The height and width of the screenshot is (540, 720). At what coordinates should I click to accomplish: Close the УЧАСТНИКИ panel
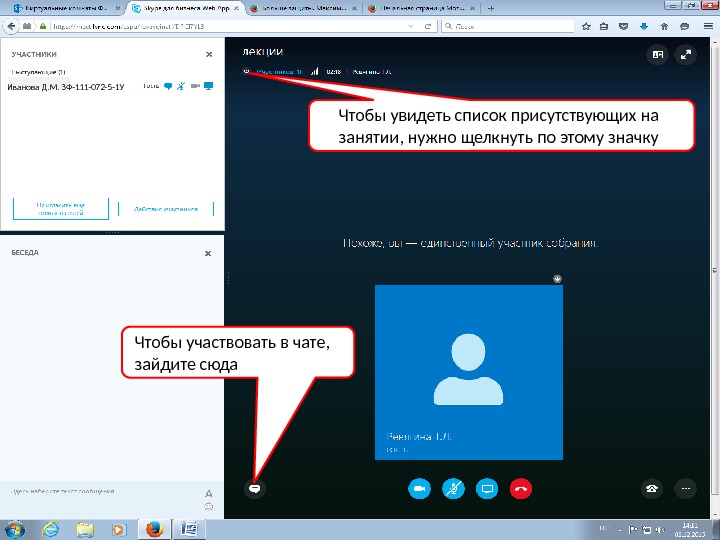pyautogui.click(x=209, y=54)
